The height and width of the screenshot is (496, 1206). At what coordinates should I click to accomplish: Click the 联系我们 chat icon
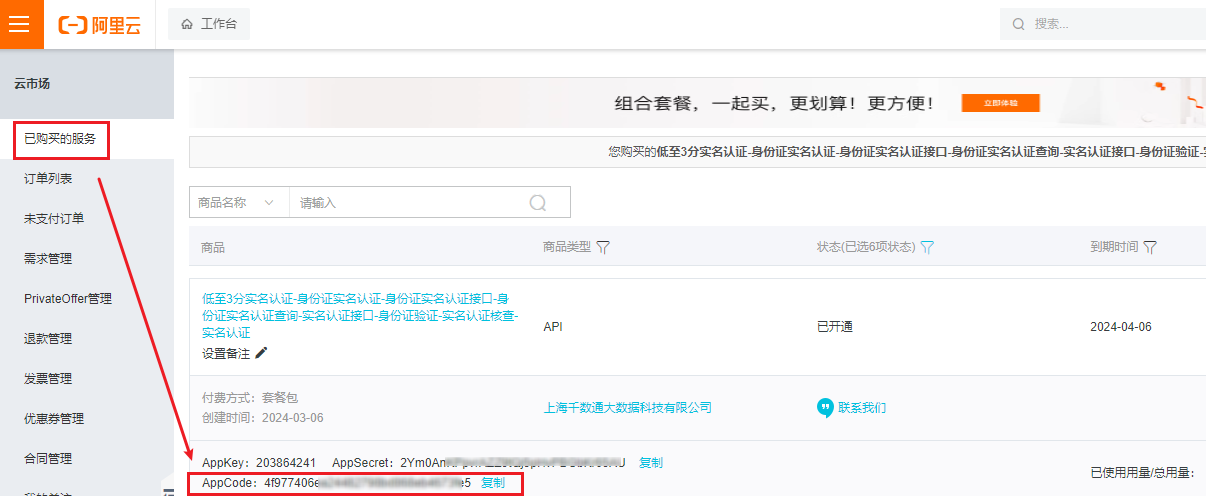click(x=825, y=408)
